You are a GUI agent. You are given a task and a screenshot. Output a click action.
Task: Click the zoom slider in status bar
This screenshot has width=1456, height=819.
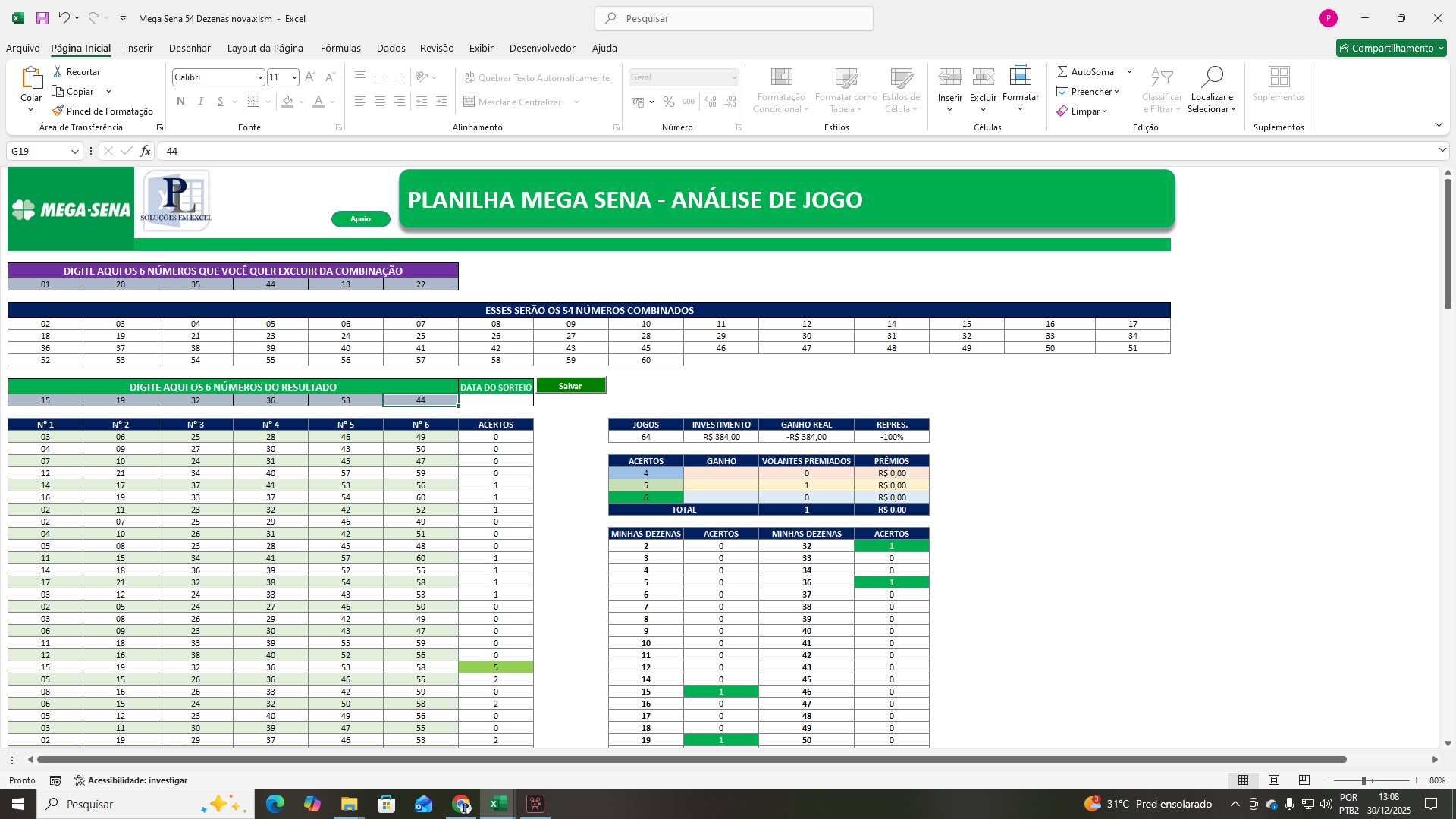[x=1363, y=780]
